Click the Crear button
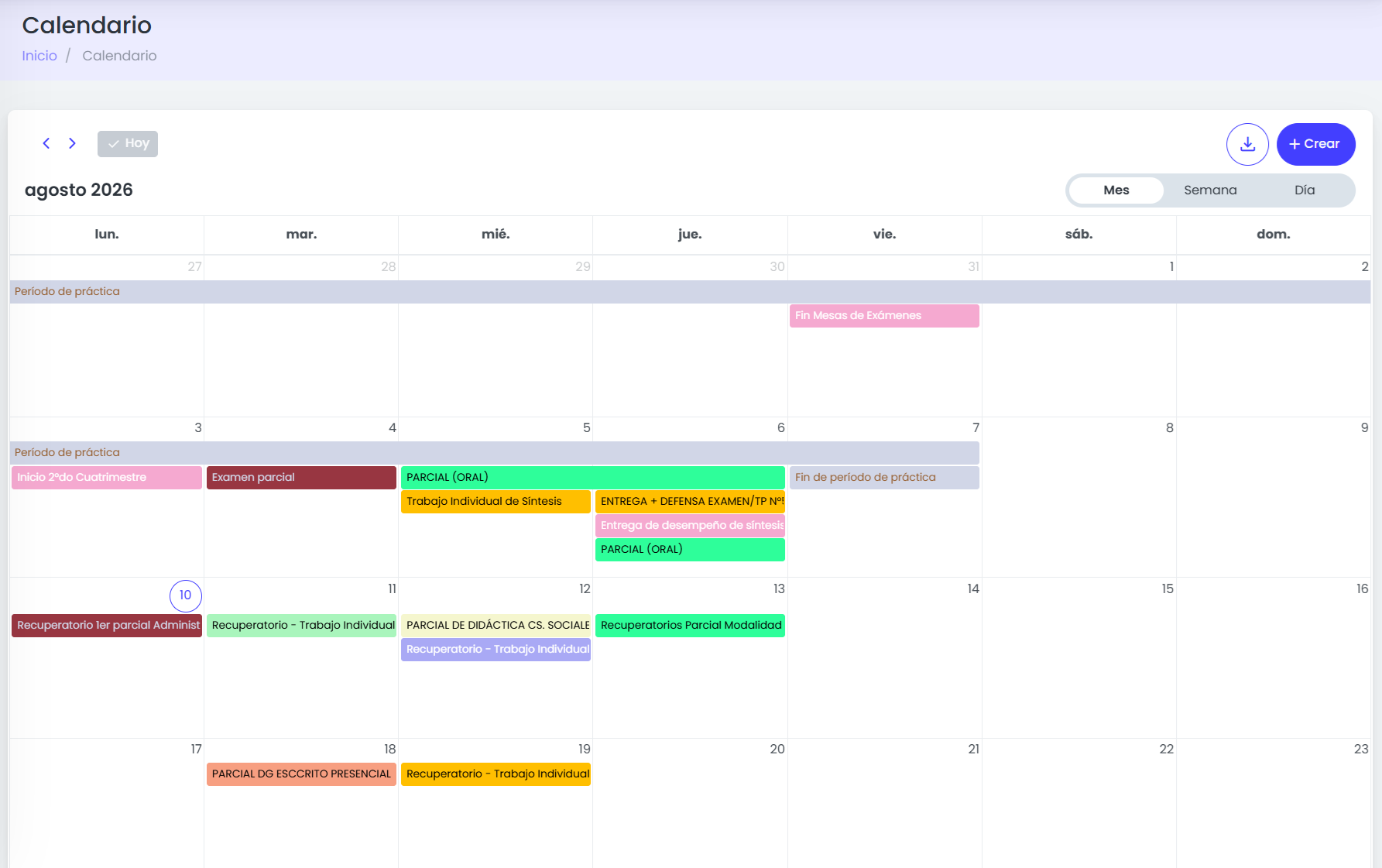 tap(1315, 144)
